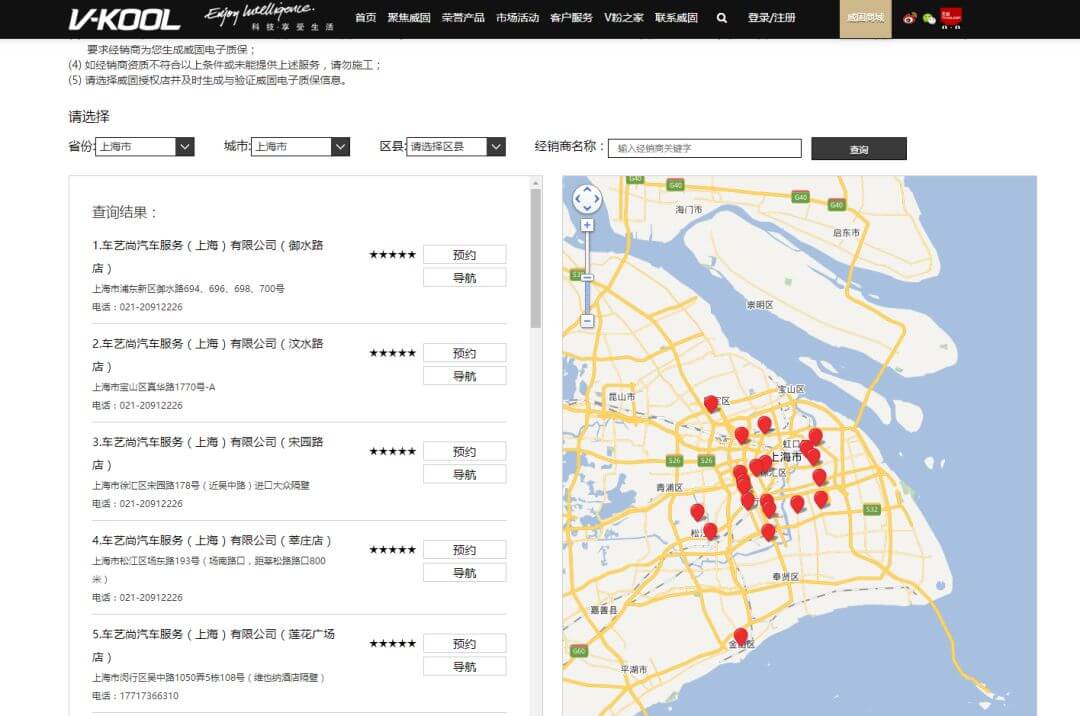The height and width of the screenshot is (716, 1080).
Task: Click the 查询 search button
Action: point(858,149)
